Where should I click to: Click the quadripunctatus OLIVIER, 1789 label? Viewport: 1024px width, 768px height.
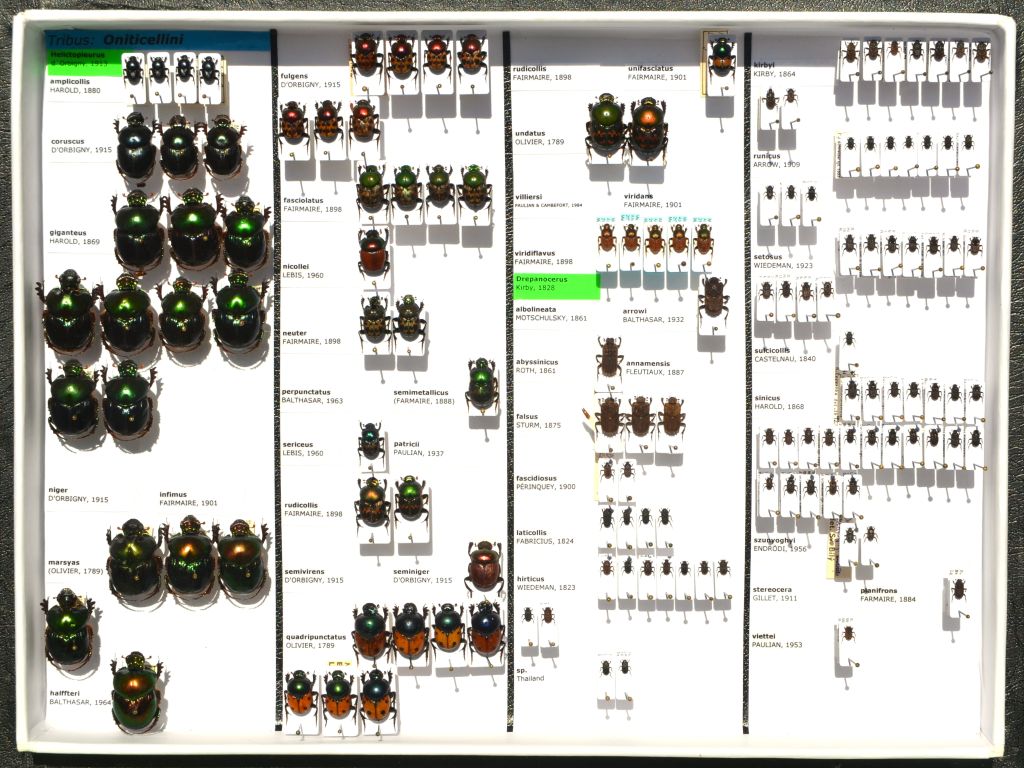315,641
